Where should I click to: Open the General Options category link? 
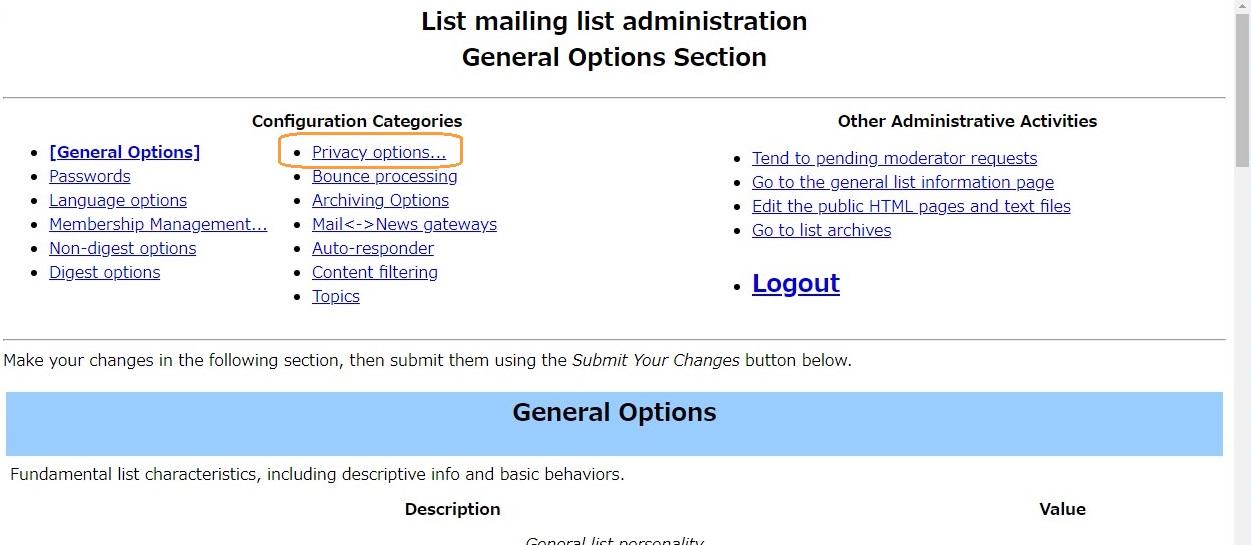124,152
